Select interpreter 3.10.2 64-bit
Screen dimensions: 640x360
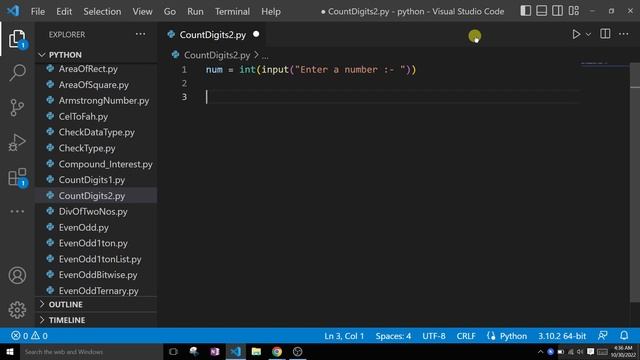pos(562,336)
